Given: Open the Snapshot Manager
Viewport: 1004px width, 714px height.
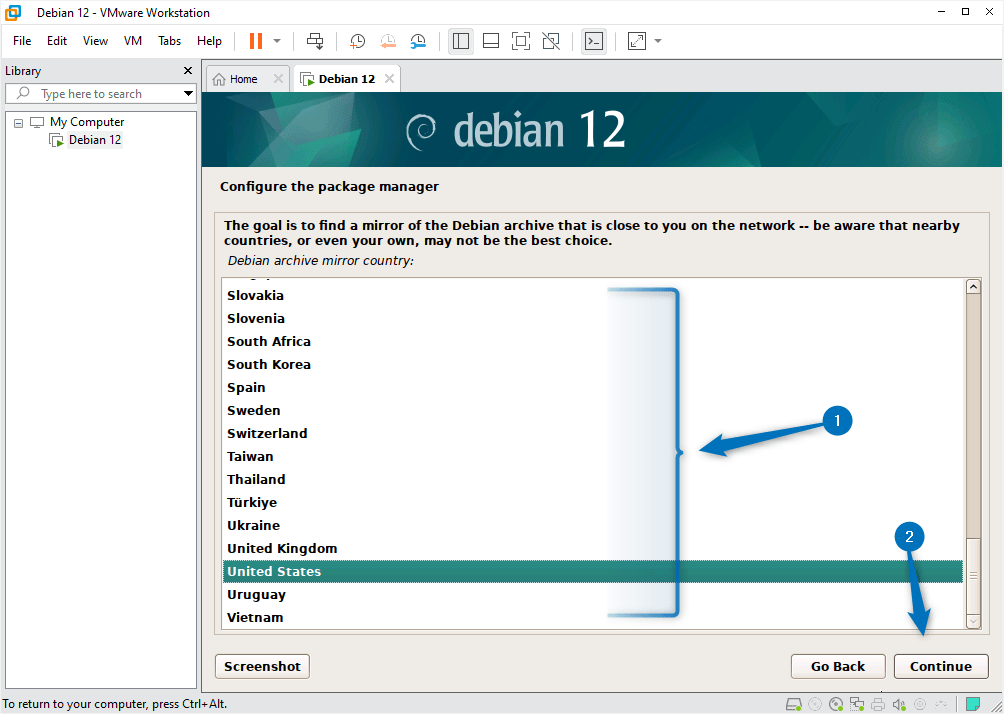Looking at the screenshot, I should [x=418, y=41].
